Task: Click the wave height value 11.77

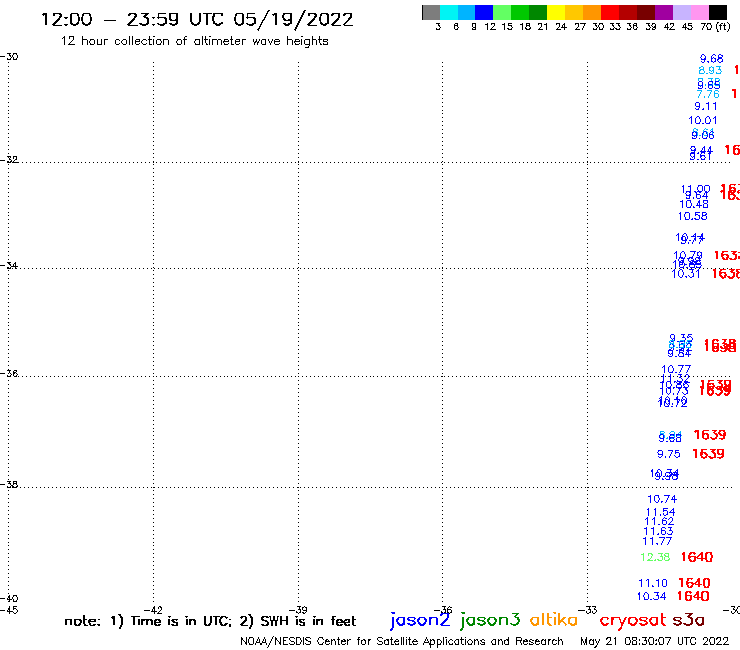Action: (657, 541)
